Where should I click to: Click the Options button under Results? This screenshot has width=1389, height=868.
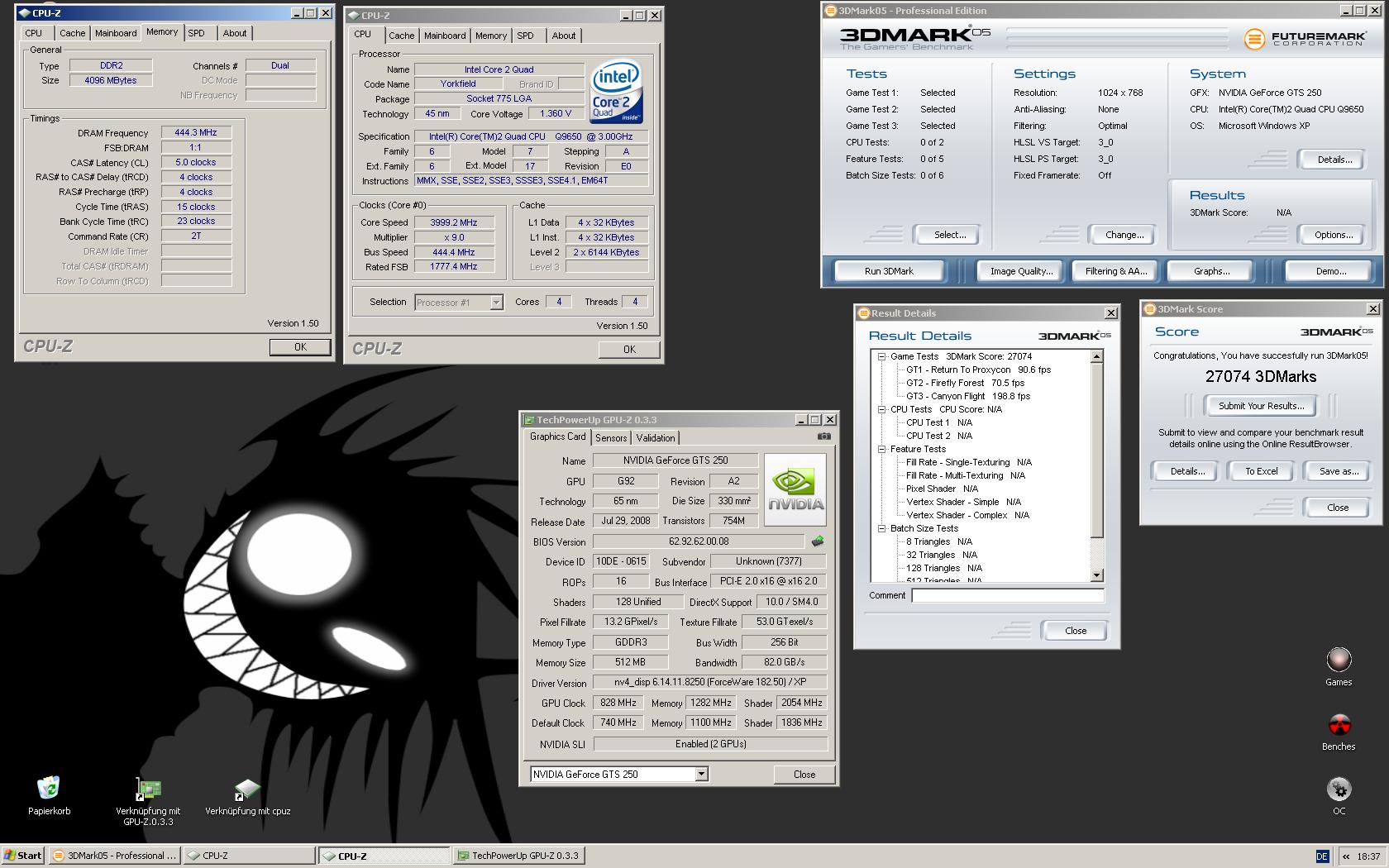pos(1334,235)
